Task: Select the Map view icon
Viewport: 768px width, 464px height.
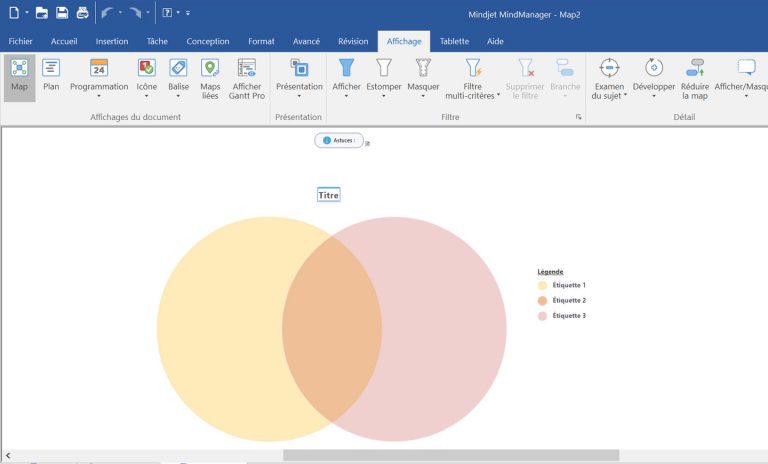Action: [x=19, y=75]
